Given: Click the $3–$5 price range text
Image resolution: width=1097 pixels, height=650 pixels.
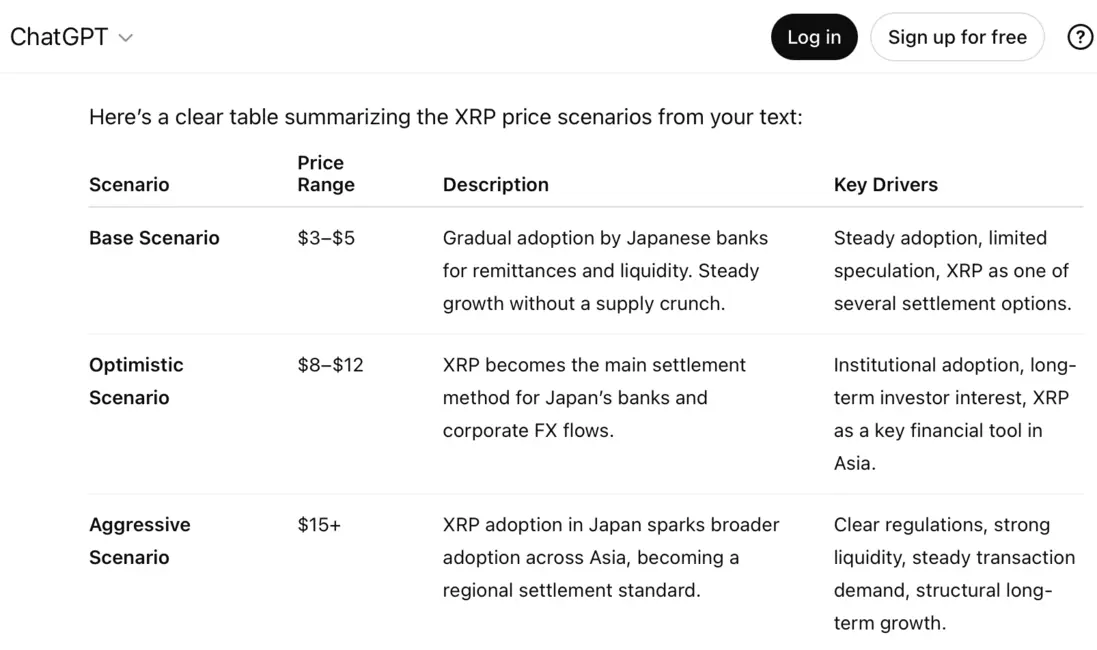Looking at the screenshot, I should coord(325,238).
